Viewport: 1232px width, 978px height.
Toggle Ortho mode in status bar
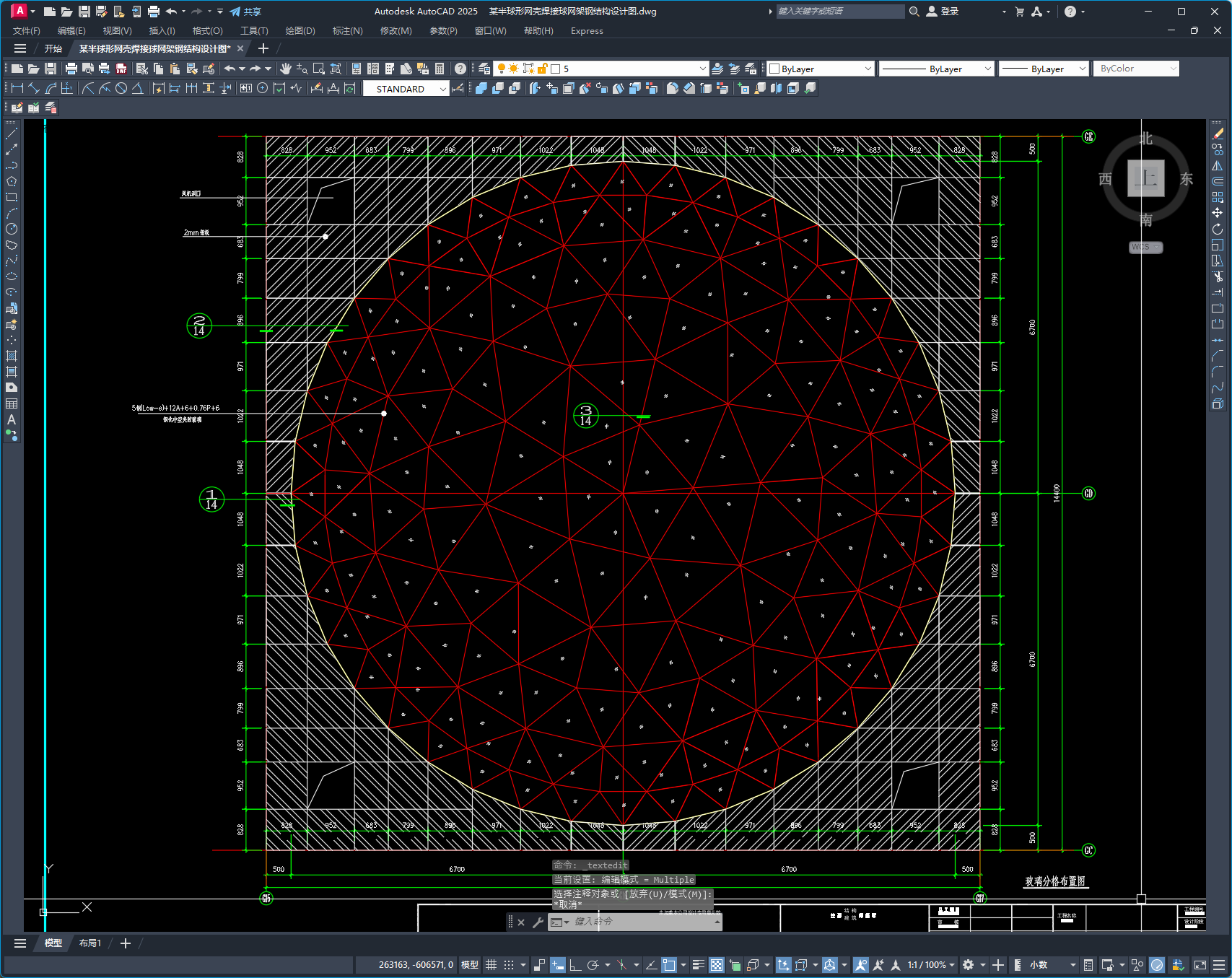click(x=575, y=965)
